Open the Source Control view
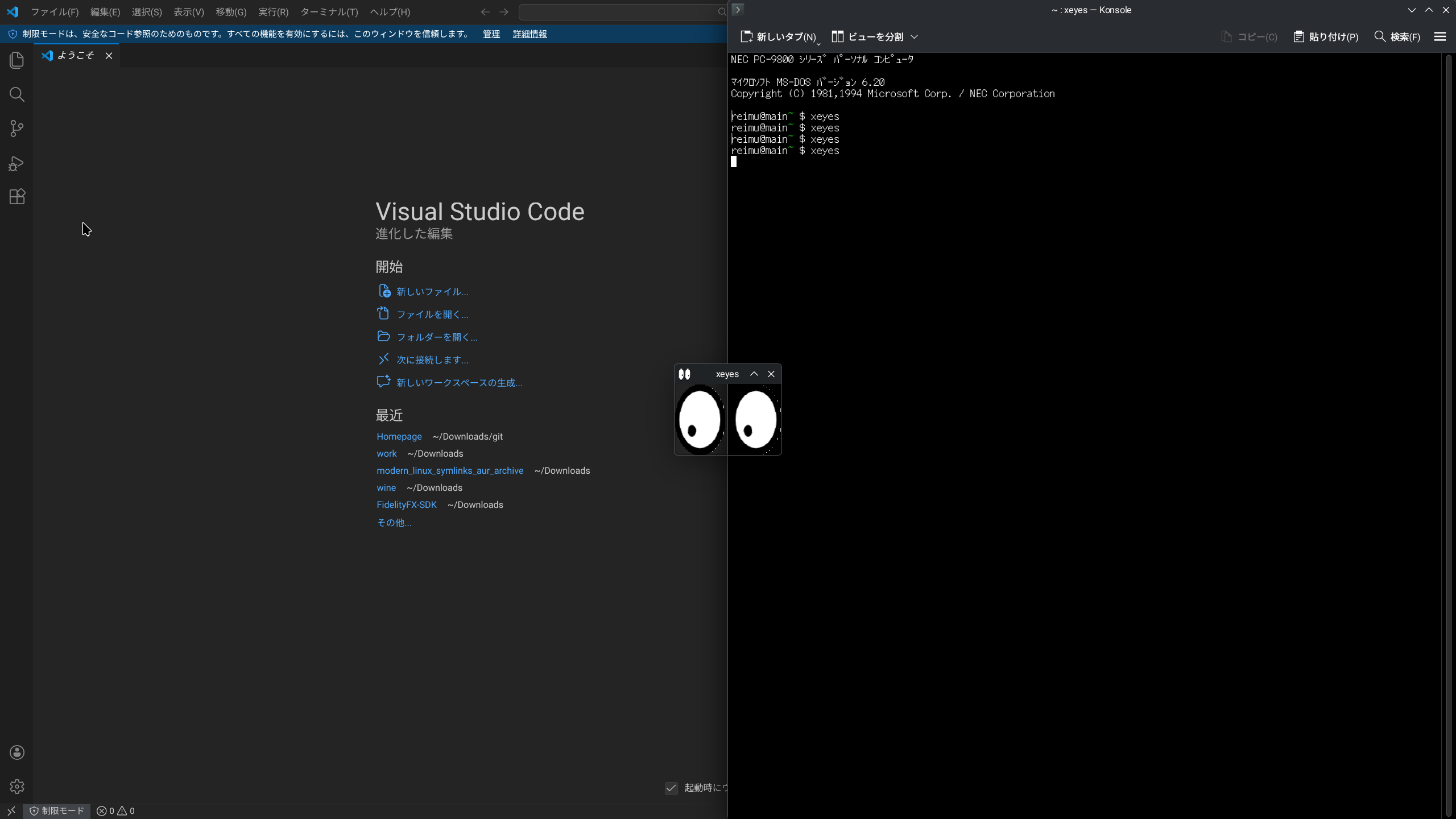The image size is (1456, 819). coord(17,129)
